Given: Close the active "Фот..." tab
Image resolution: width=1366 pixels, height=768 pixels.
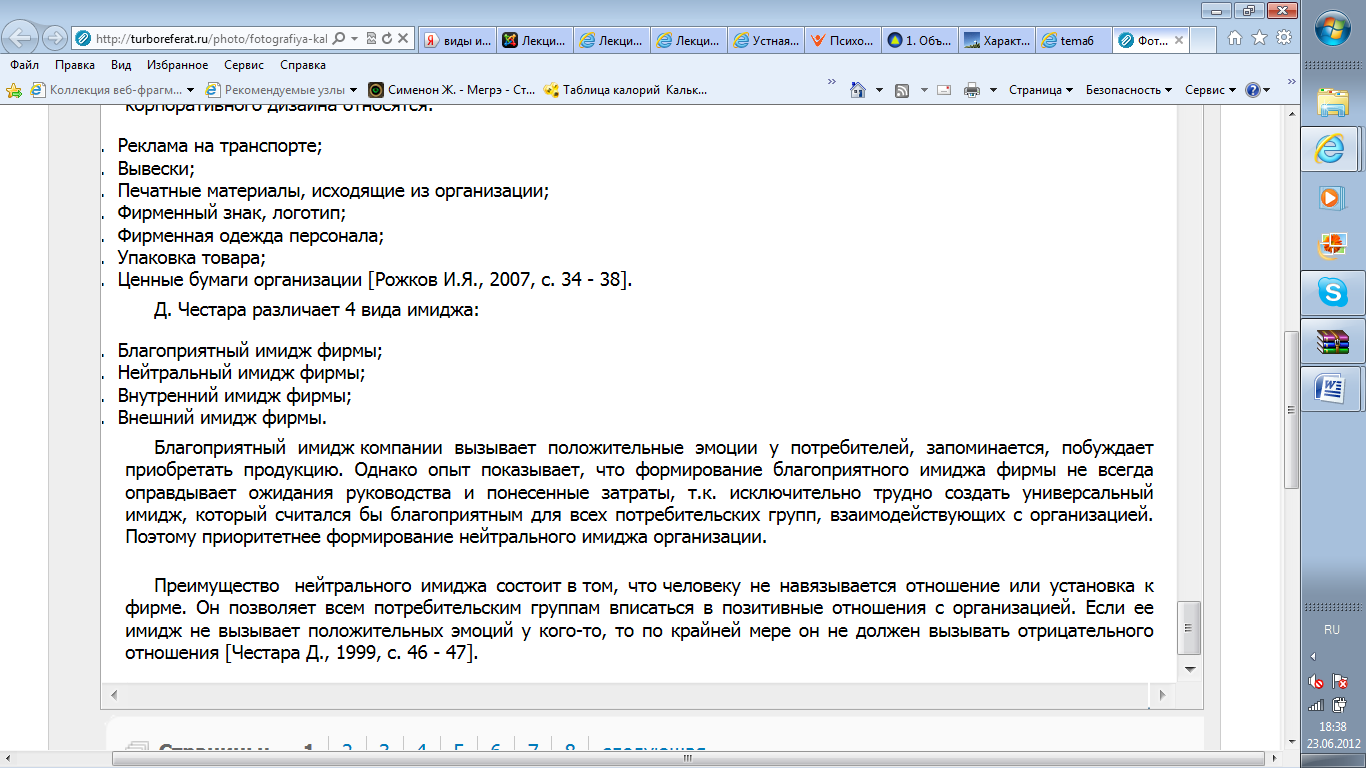Looking at the screenshot, I should (x=1179, y=40).
